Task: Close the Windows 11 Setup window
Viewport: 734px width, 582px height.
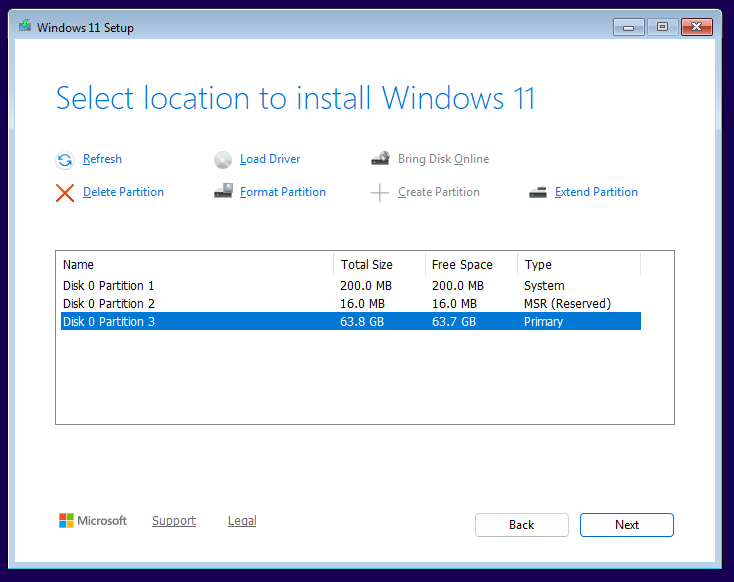Action: point(697,27)
